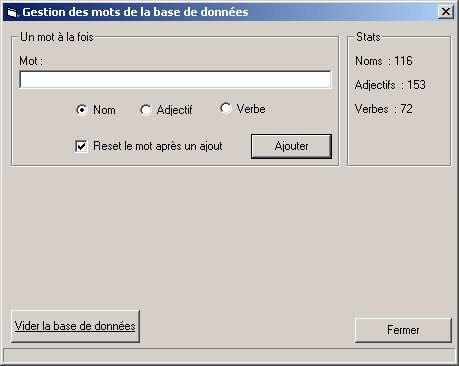Click inside the Mot text field
The height and width of the screenshot is (366, 459).
(x=175, y=79)
